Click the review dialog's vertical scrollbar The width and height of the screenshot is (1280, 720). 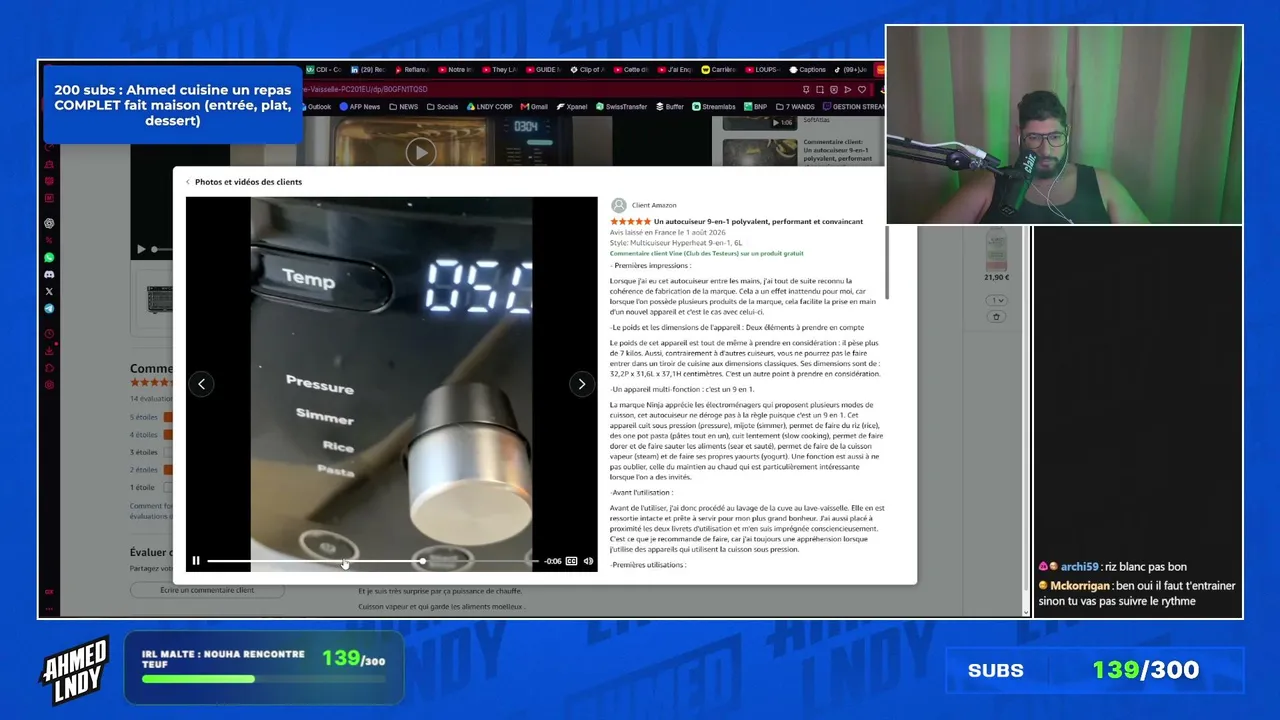coord(886,262)
